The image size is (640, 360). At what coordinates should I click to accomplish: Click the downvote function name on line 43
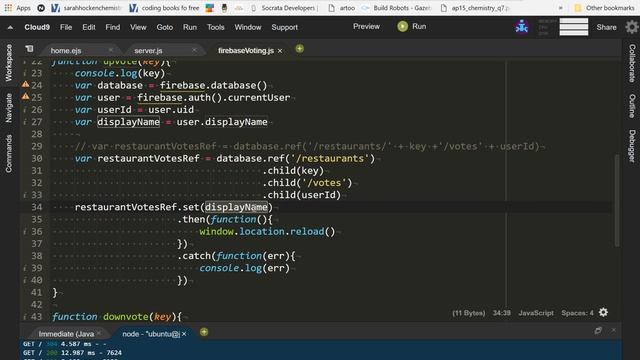(x=126, y=317)
